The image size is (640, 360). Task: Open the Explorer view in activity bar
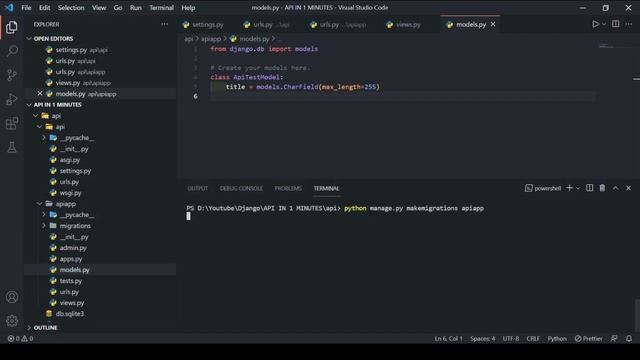coord(12,27)
